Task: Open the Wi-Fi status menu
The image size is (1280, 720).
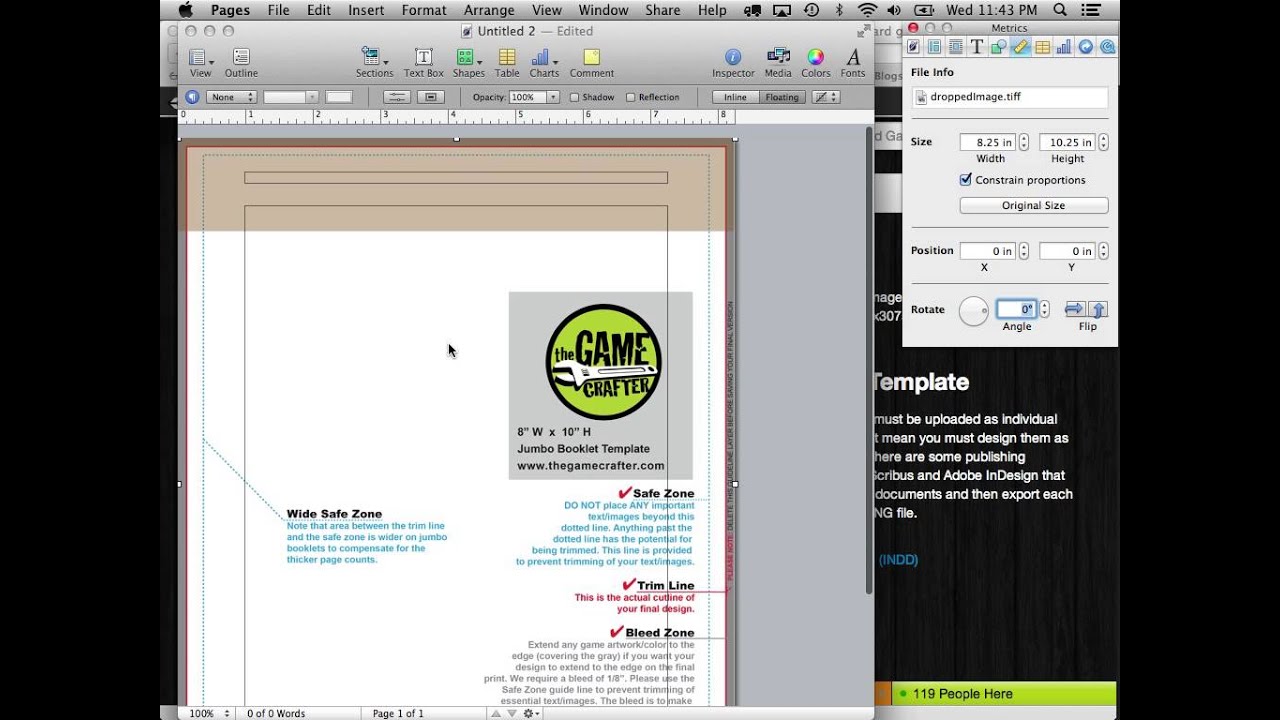Action: click(x=867, y=10)
